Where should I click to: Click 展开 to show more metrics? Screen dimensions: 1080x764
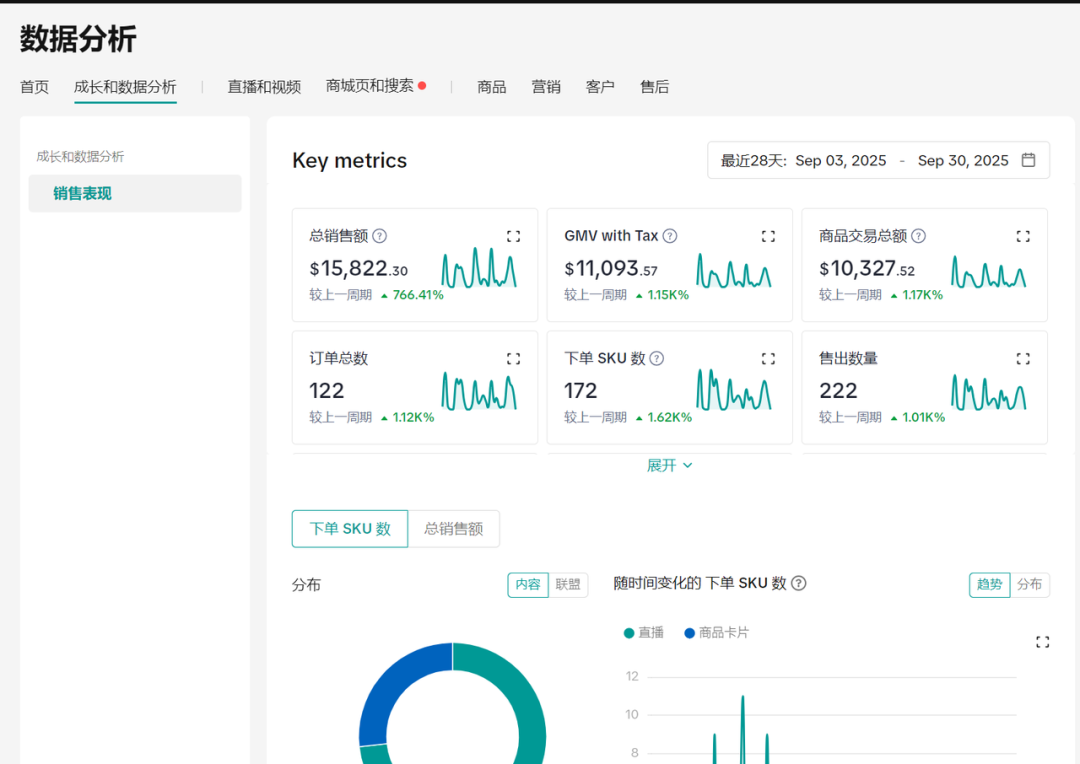662,464
